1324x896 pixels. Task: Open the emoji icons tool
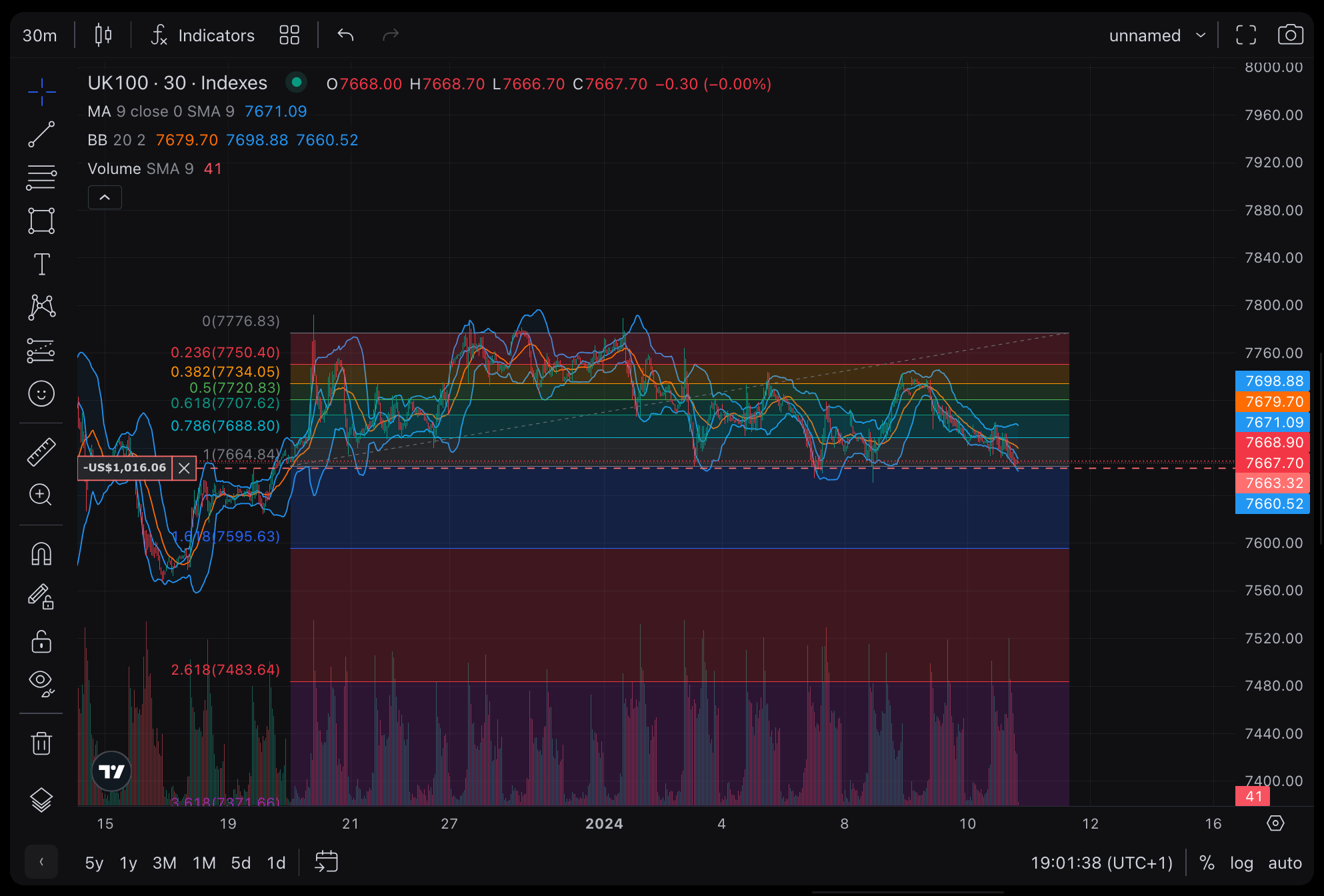click(41, 393)
